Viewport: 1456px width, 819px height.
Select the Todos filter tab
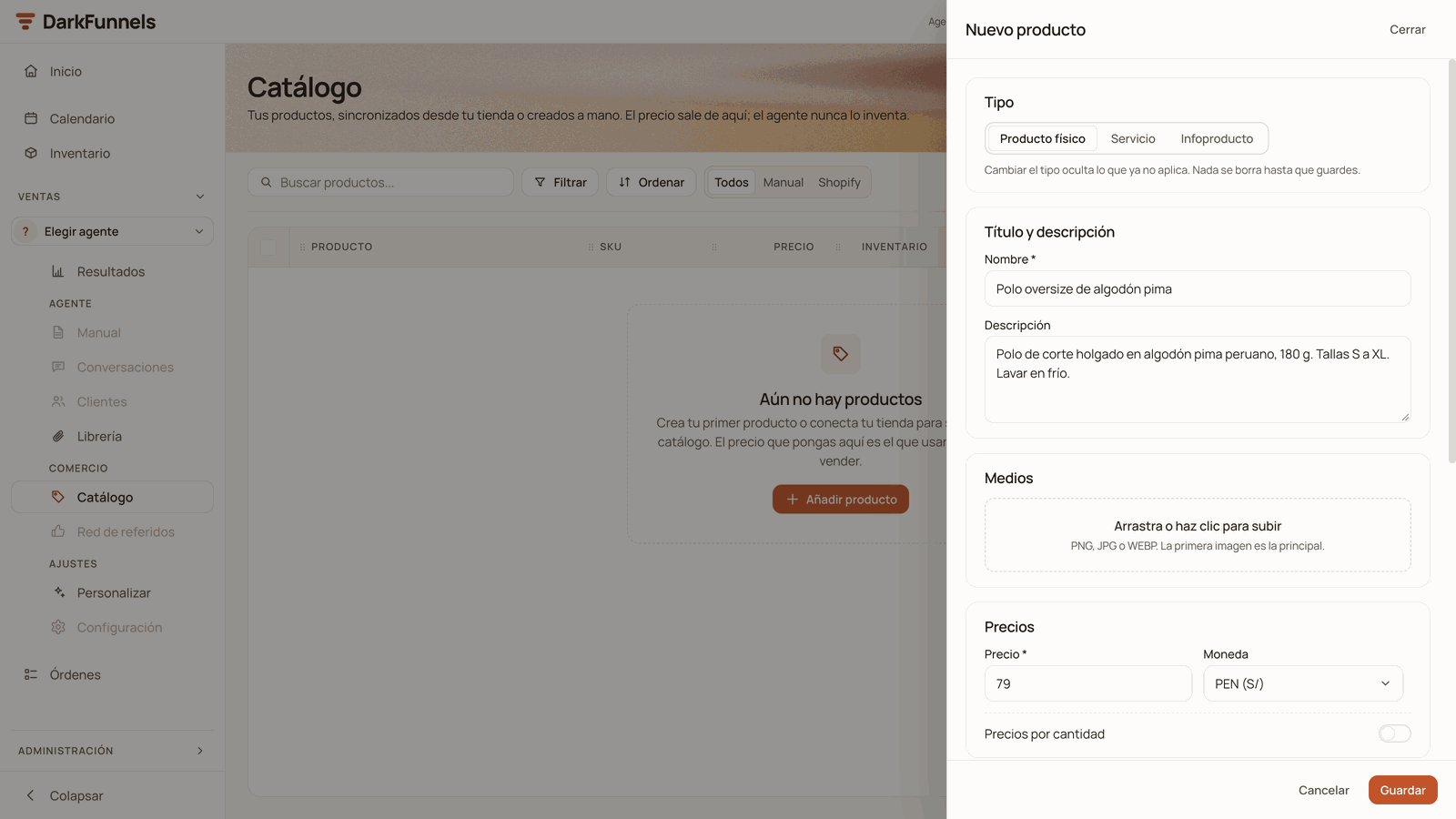pyautogui.click(x=732, y=182)
